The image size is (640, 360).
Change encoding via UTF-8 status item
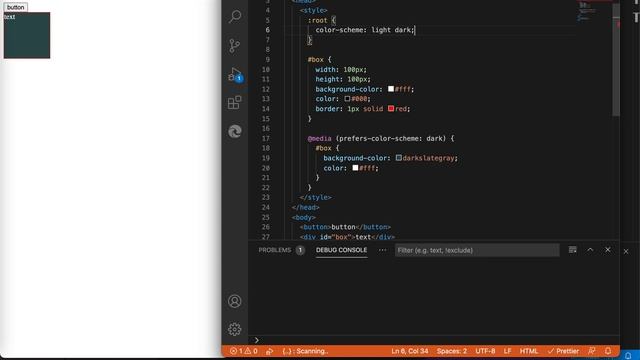coord(485,351)
